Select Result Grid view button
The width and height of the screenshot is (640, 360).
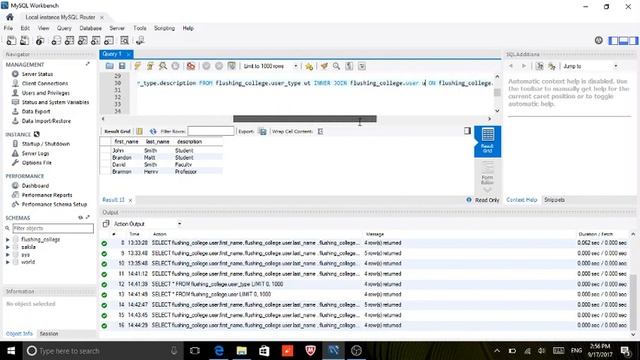[x=487, y=142]
